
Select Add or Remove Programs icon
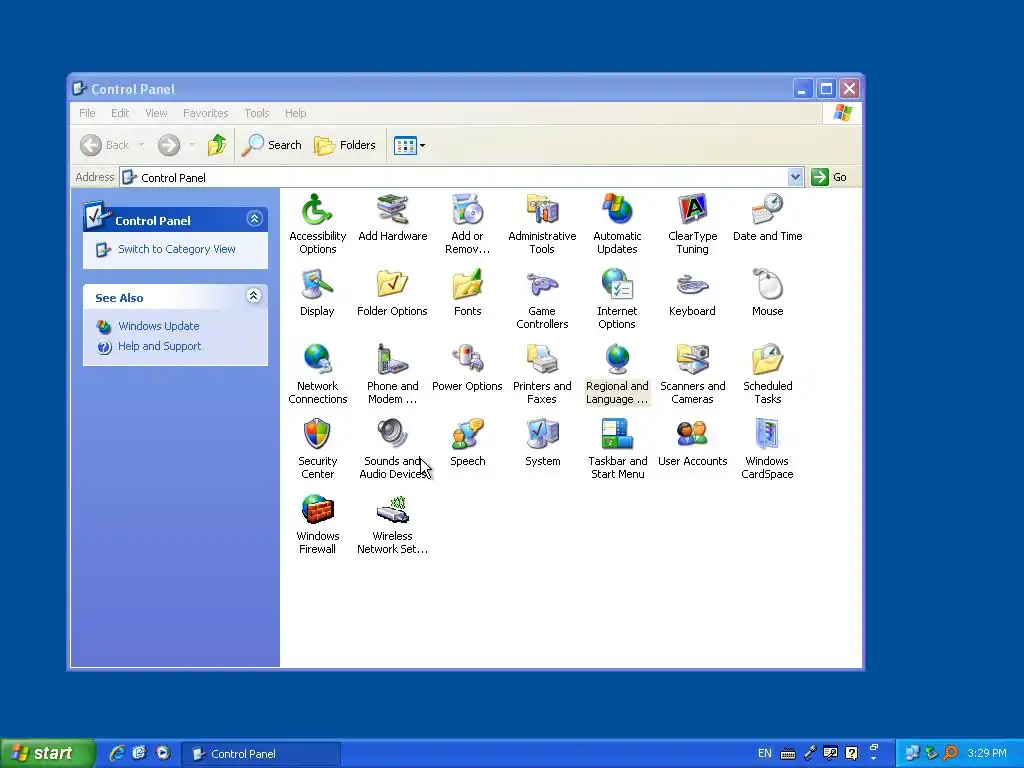[x=468, y=223]
